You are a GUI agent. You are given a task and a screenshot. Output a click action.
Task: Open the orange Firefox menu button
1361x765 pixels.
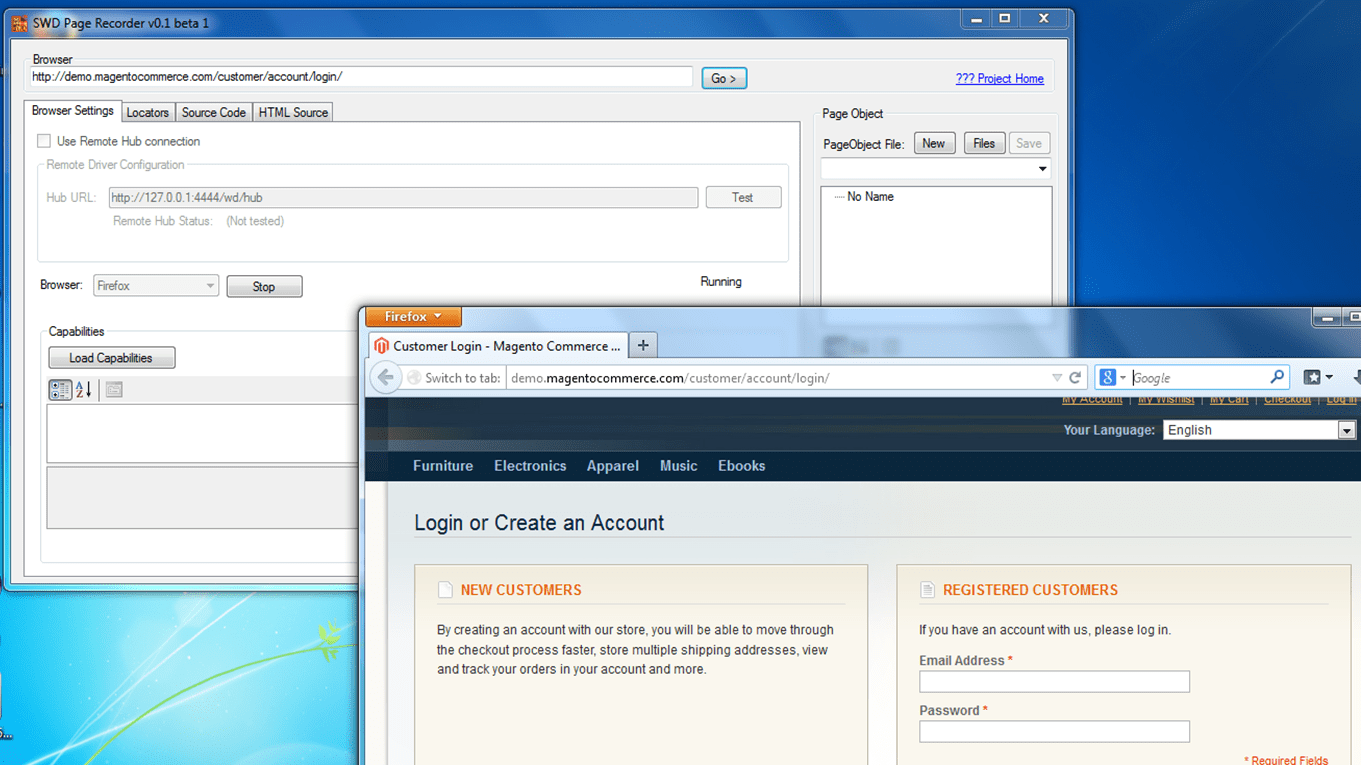tap(413, 316)
